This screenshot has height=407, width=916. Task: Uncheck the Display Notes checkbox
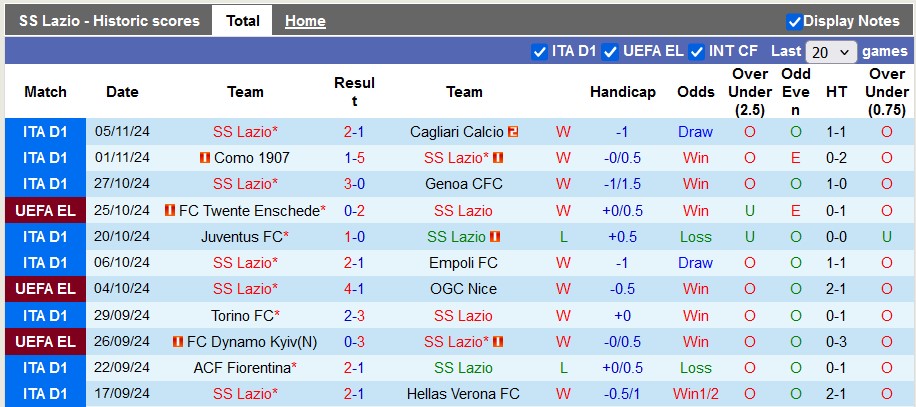794,22
